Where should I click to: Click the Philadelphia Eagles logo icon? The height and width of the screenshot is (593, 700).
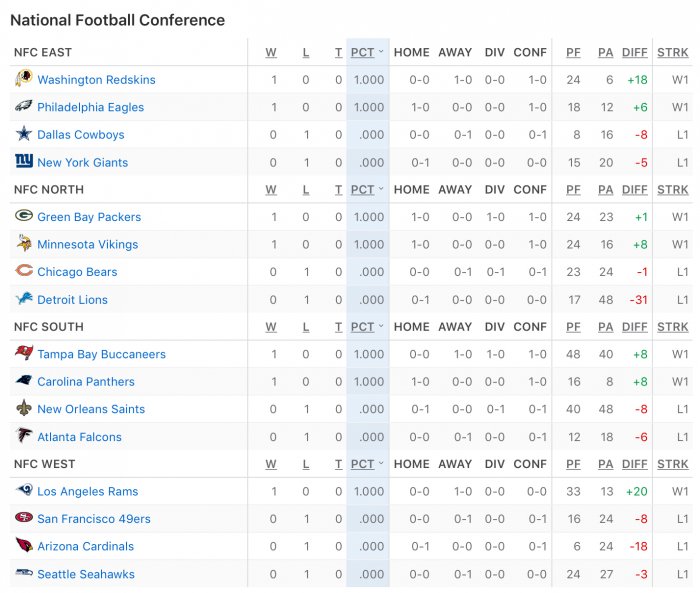(x=24, y=106)
